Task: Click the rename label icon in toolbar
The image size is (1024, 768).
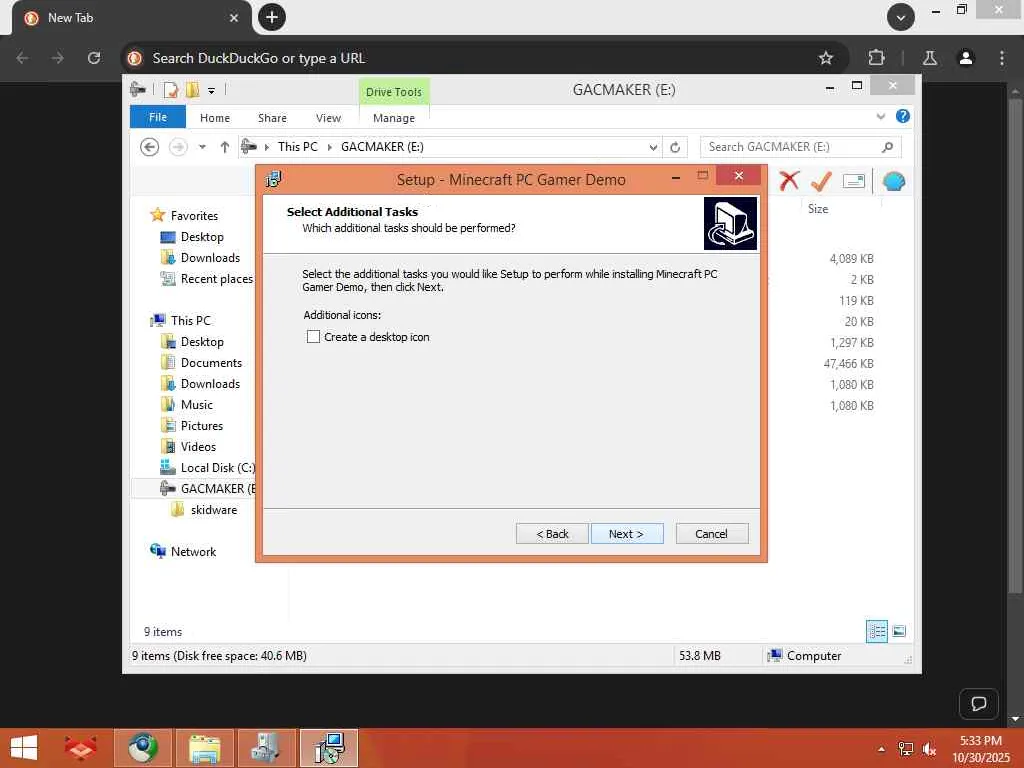Action: (854, 181)
